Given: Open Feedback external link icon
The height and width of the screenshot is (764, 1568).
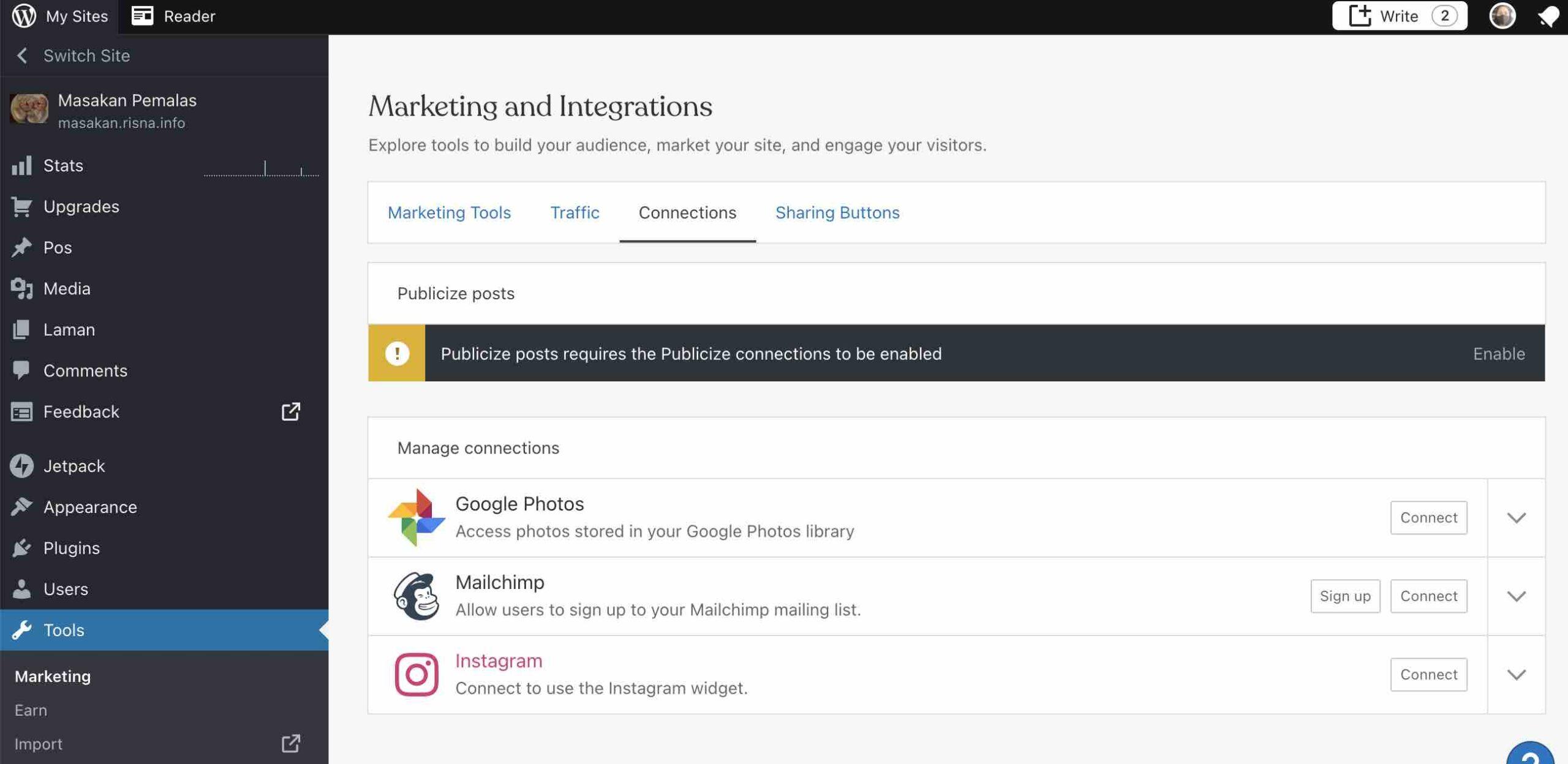Looking at the screenshot, I should [x=291, y=411].
